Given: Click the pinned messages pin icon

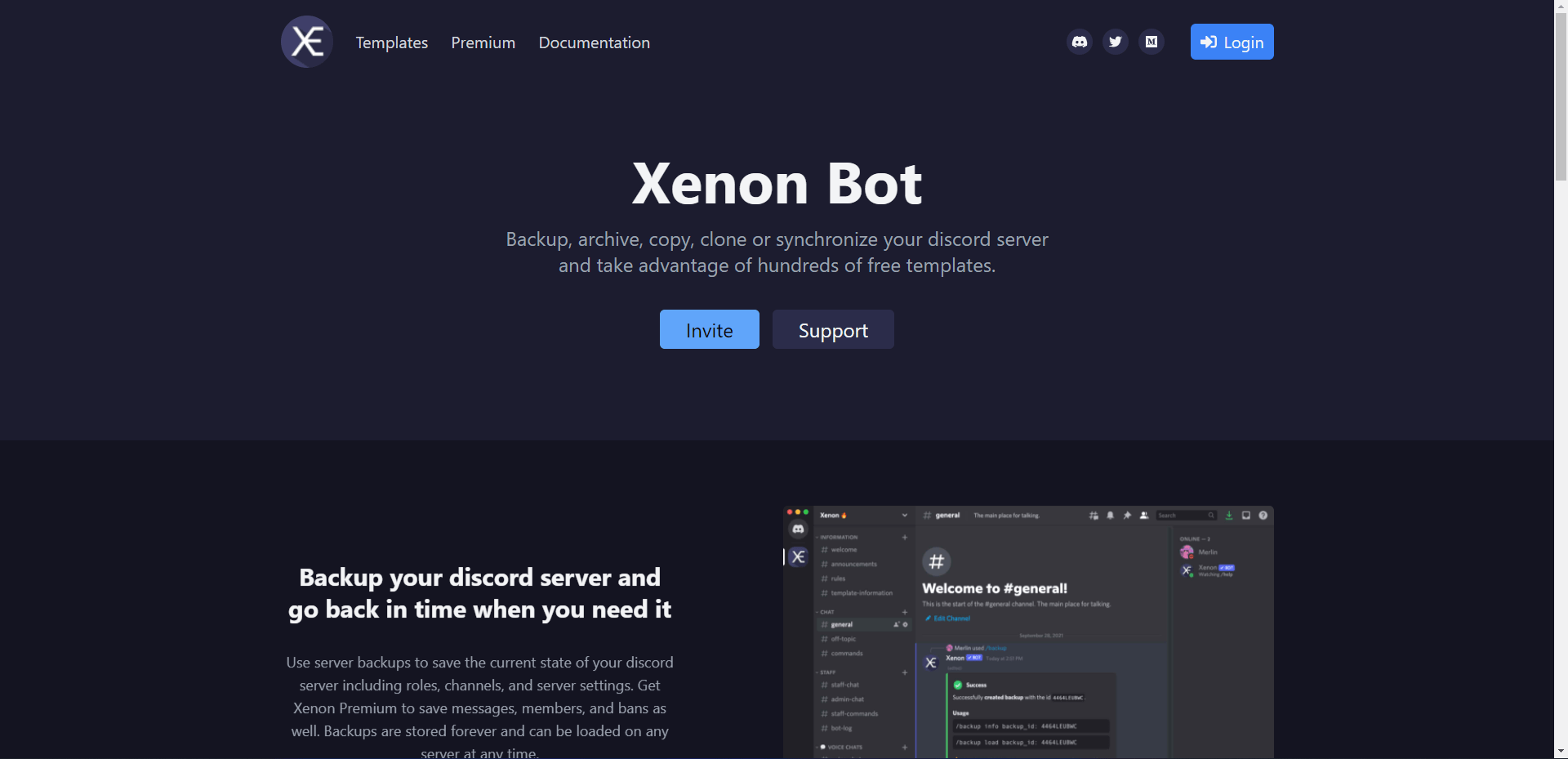Looking at the screenshot, I should click(1127, 516).
